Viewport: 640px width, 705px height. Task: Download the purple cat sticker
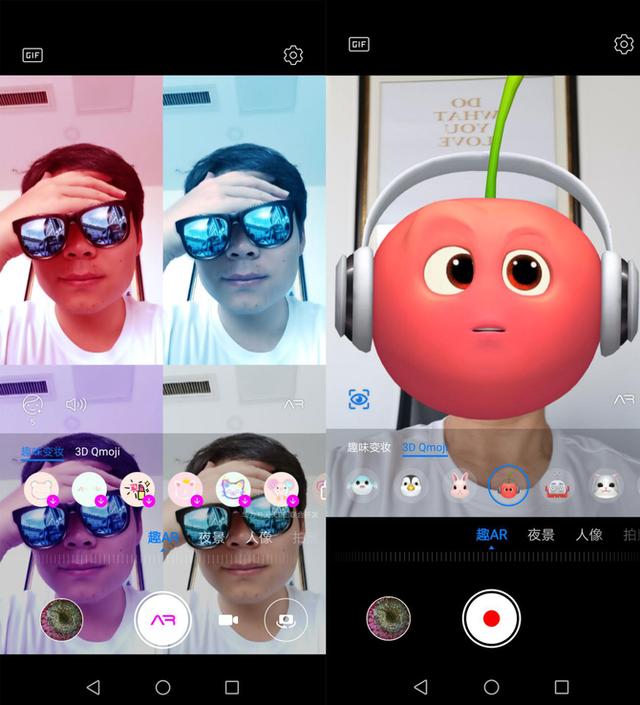click(x=233, y=489)
